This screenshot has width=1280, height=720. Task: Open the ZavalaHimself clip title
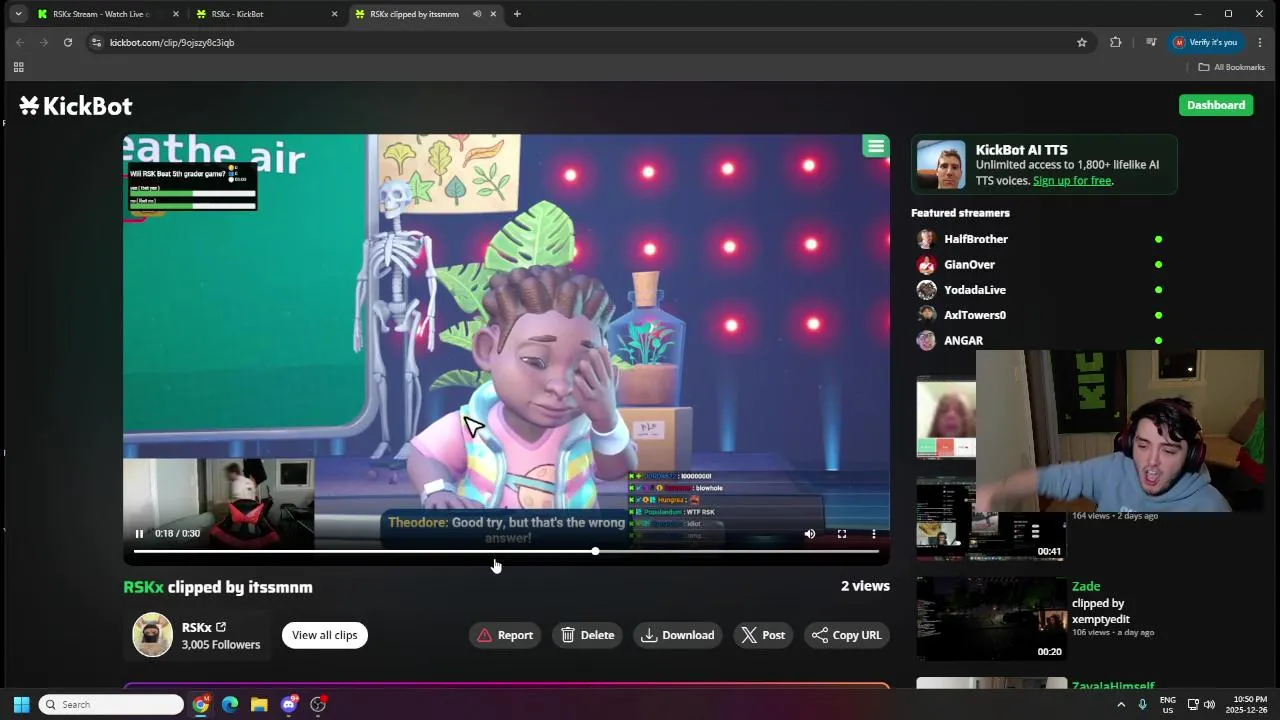(x=1113, y=686)
